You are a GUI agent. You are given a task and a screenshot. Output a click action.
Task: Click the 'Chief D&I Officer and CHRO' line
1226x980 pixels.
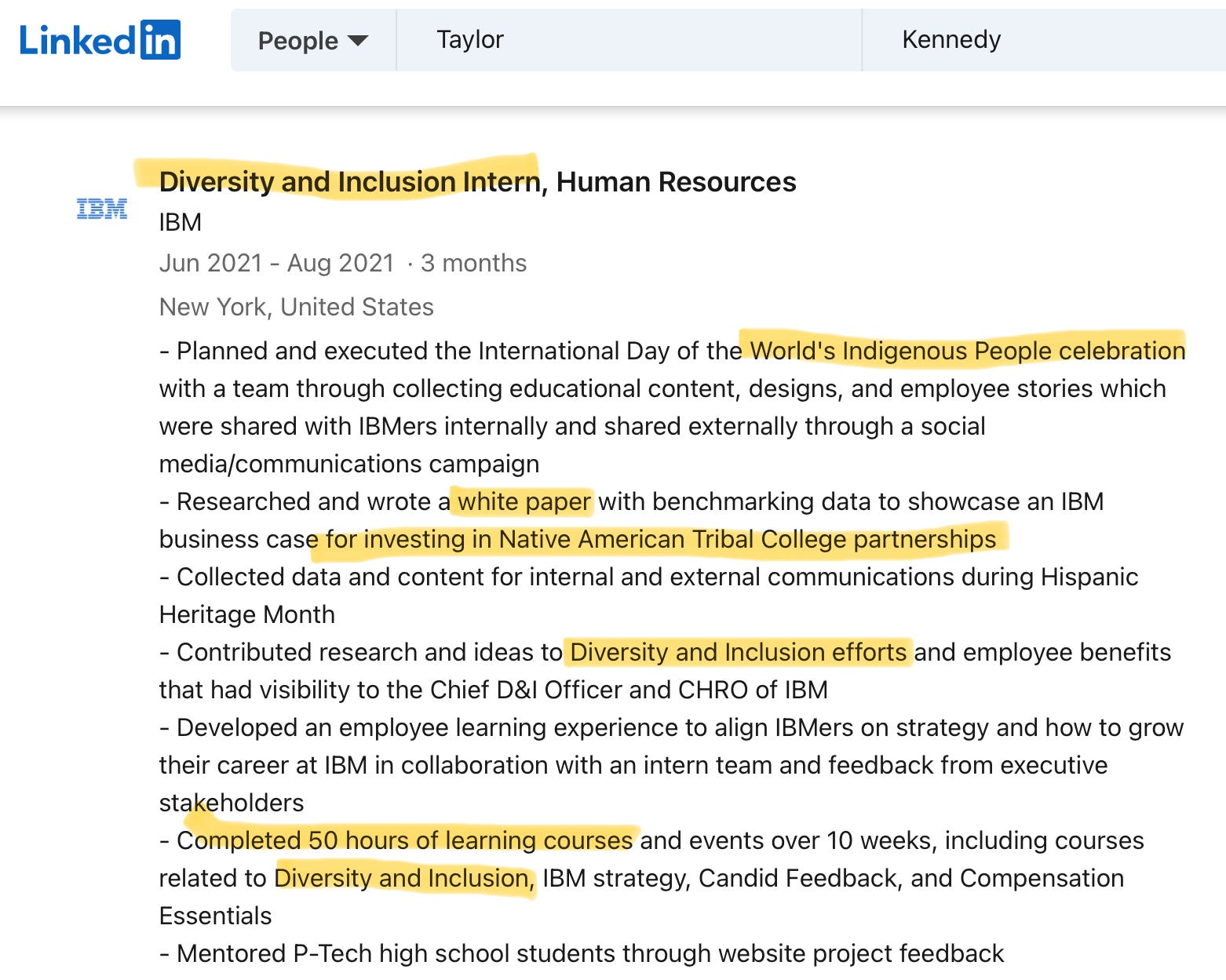(494, 690)
